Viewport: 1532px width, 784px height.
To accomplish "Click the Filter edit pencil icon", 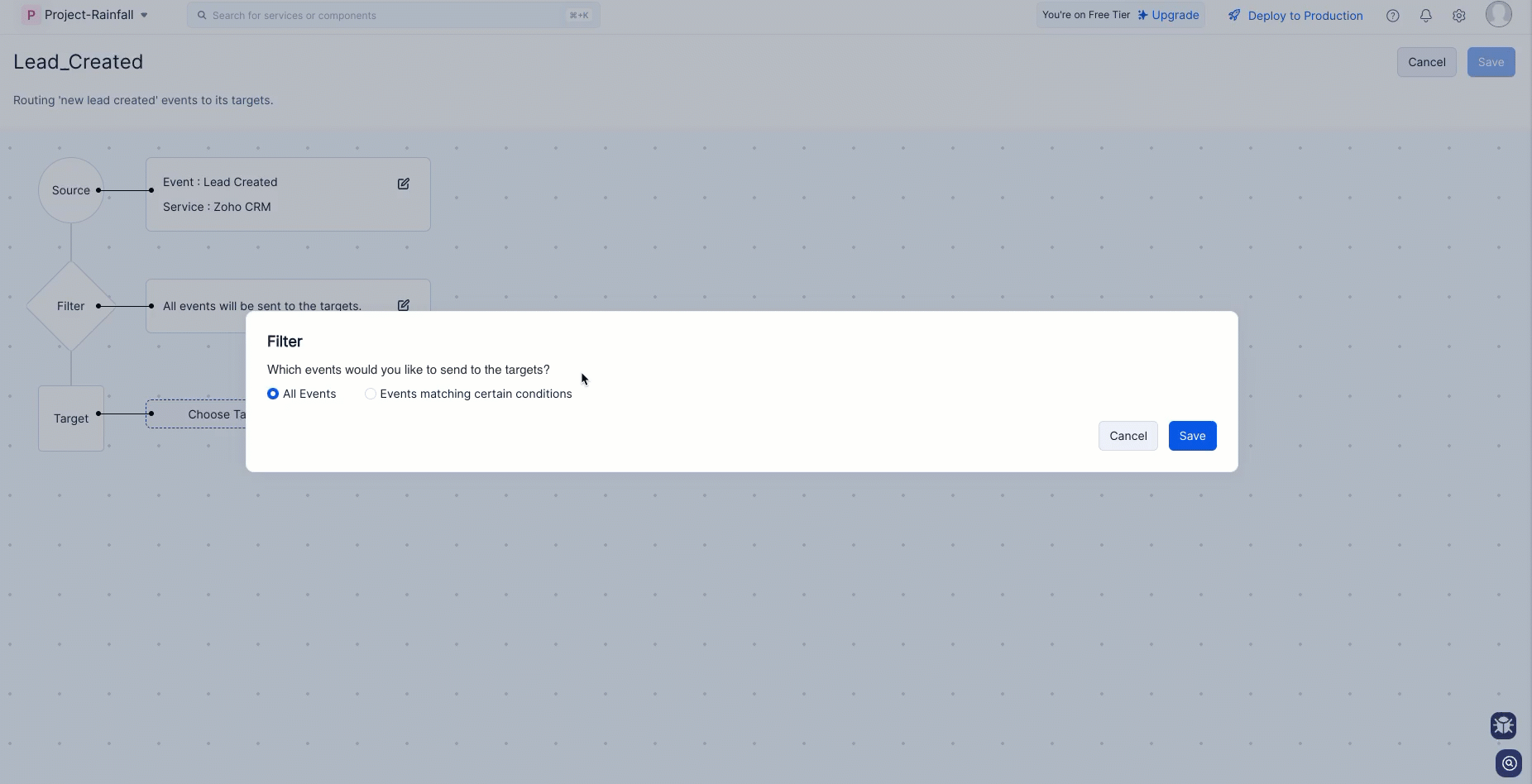I will [x=403, y=305].
